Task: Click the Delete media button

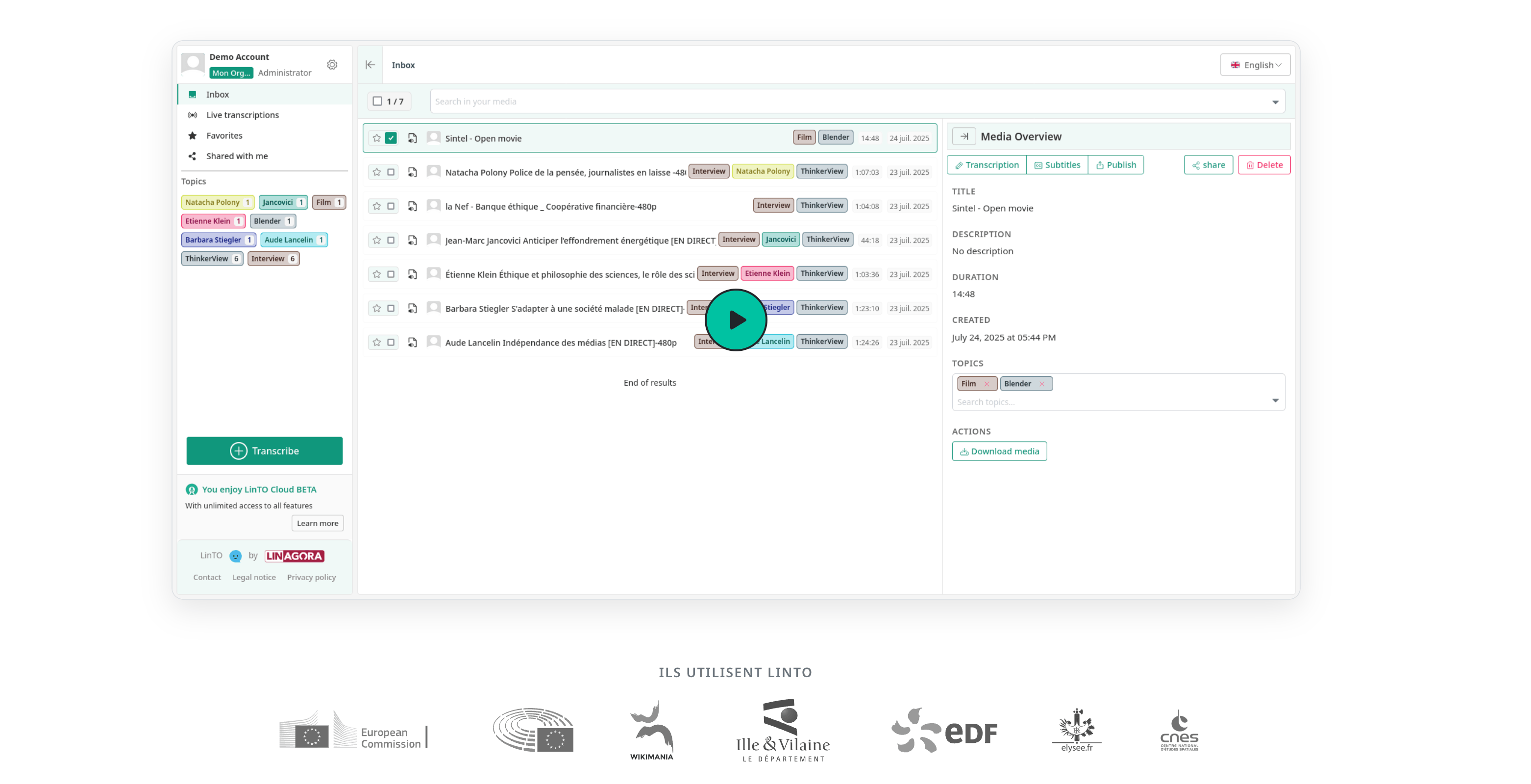Action: [1264, 165]
